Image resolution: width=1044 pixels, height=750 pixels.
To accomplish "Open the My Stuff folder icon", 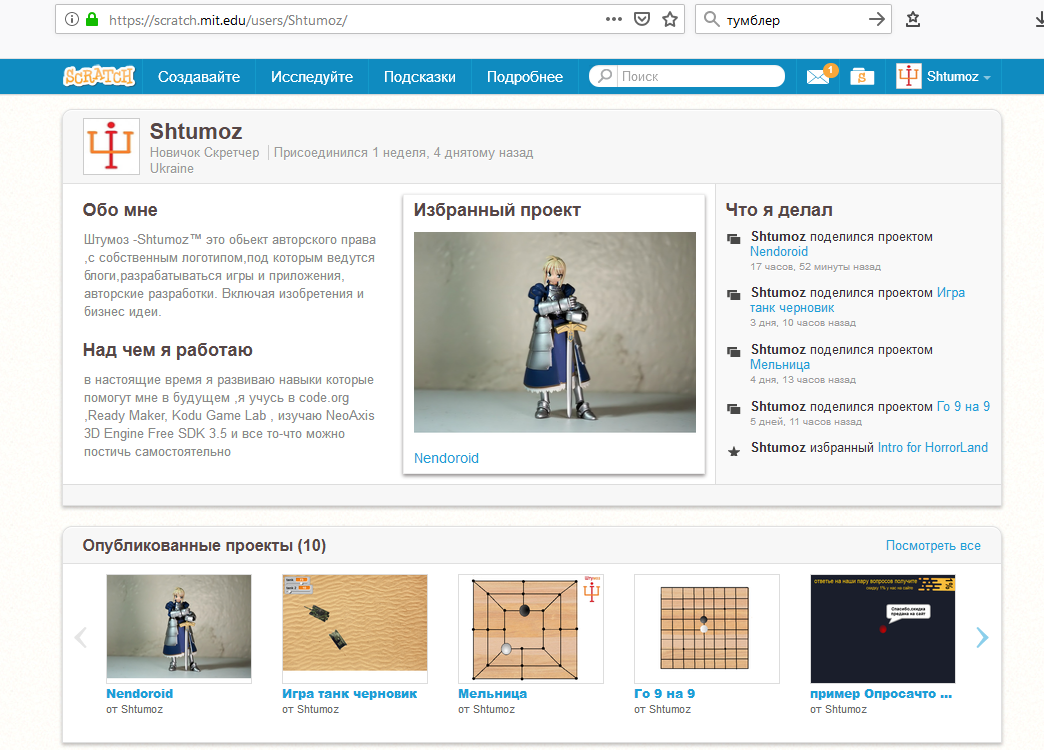I will point(862,77).
